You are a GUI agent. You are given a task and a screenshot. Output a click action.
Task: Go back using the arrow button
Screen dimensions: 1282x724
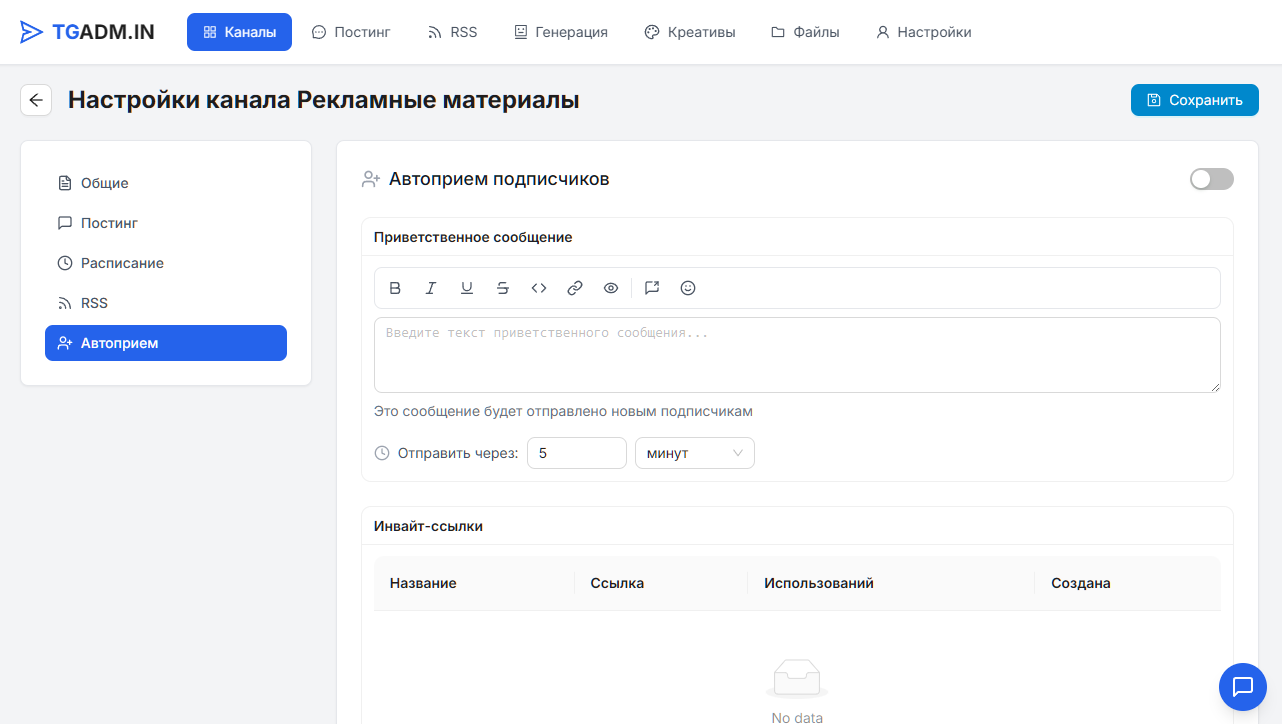click(36, 100)
